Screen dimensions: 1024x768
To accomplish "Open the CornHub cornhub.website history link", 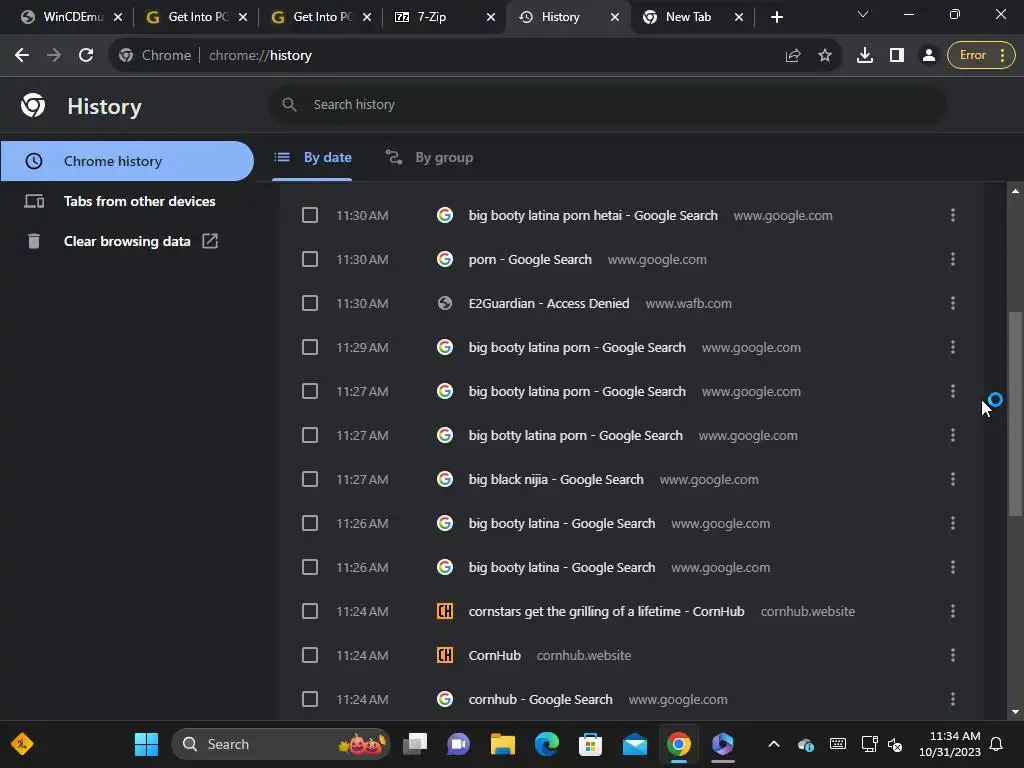I will click(x=494, y=655).
